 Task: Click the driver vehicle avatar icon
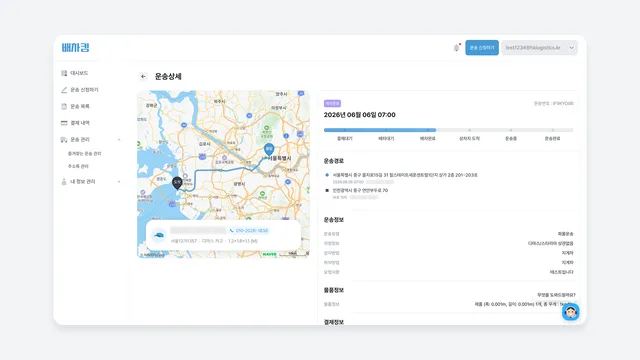pyautogui.click(x=159, y=235)
